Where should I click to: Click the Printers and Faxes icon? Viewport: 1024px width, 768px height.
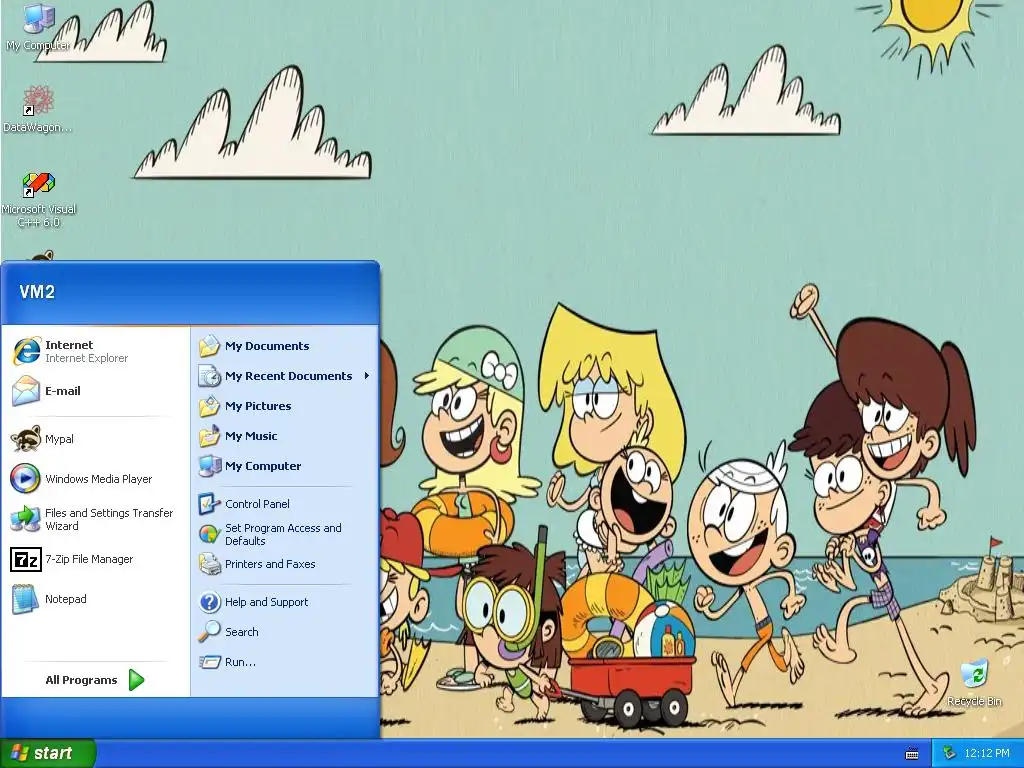tap(209, 564)
